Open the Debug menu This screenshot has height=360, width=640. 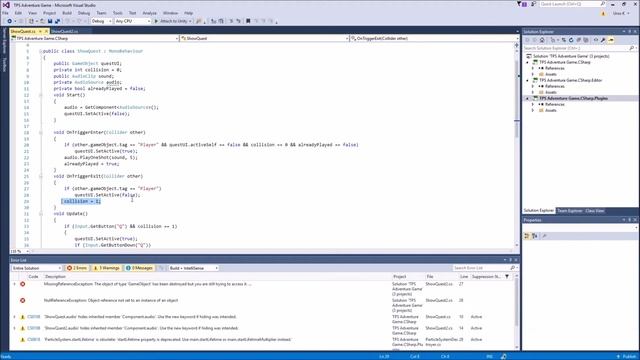[x=84, y=13]
